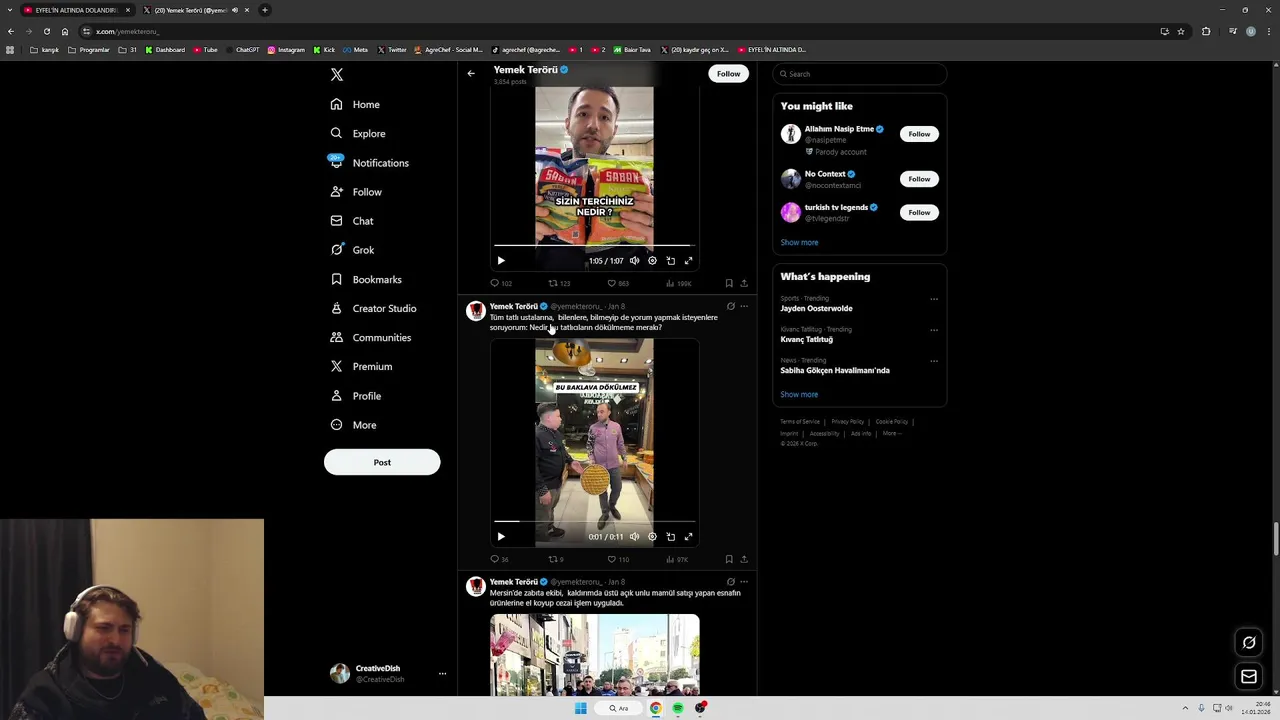Image resolution: width=1280 pixels, height=720 pixels.
Task: Fullscreen the 0:01 / 0:11 video
Action: pos(688,536)
